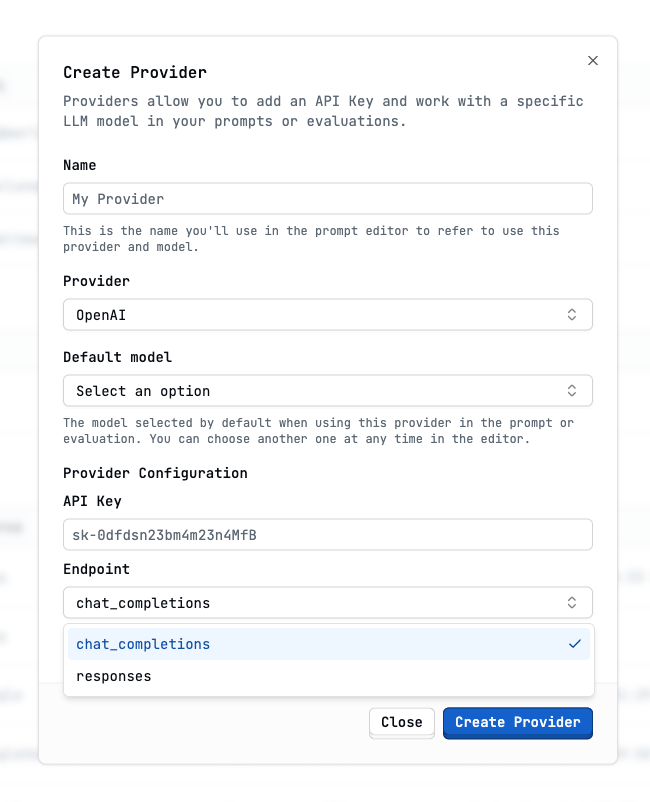
Task: Click into the My Provider name field
Action: pos(327,198)
